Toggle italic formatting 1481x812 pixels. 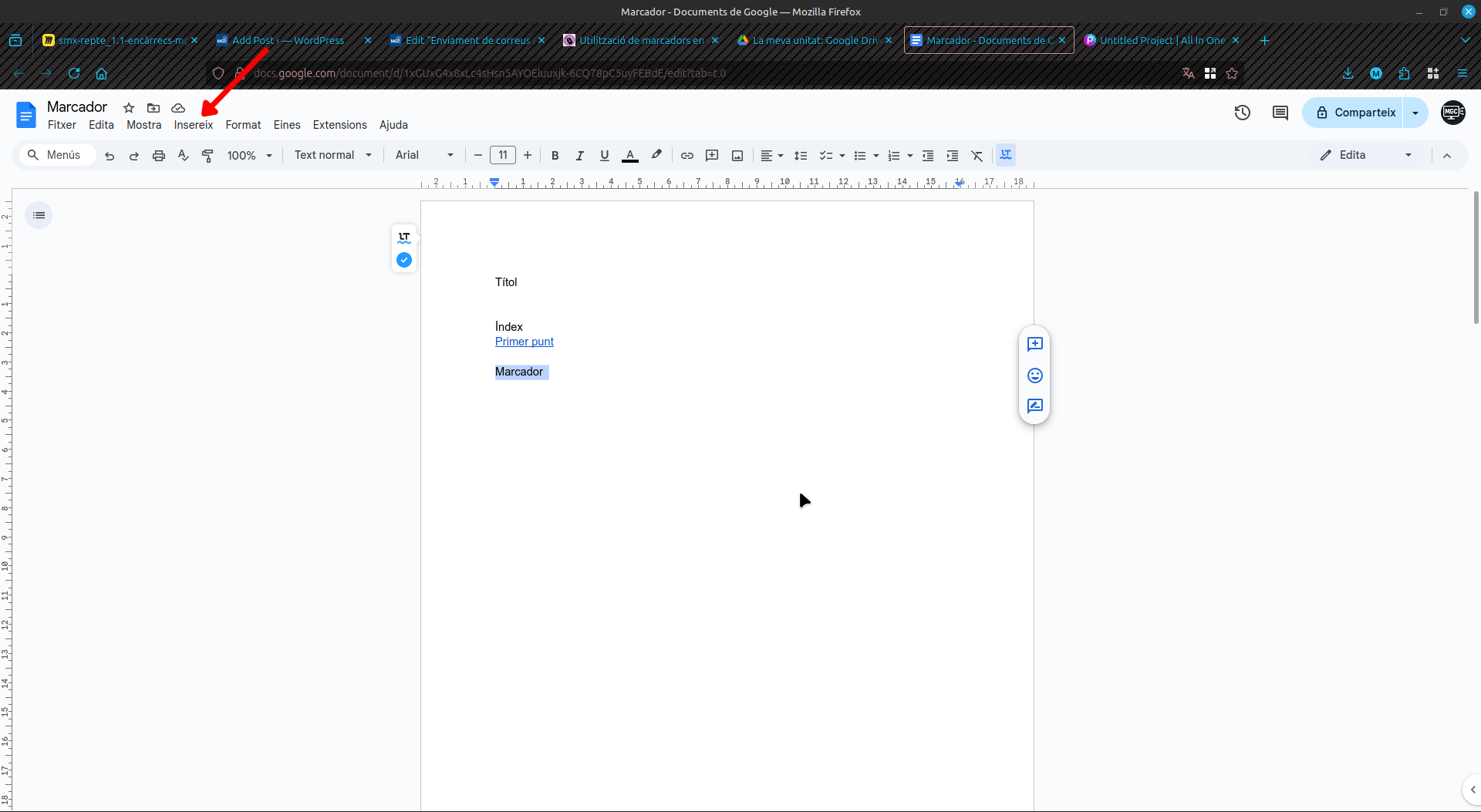click(579, 156)
